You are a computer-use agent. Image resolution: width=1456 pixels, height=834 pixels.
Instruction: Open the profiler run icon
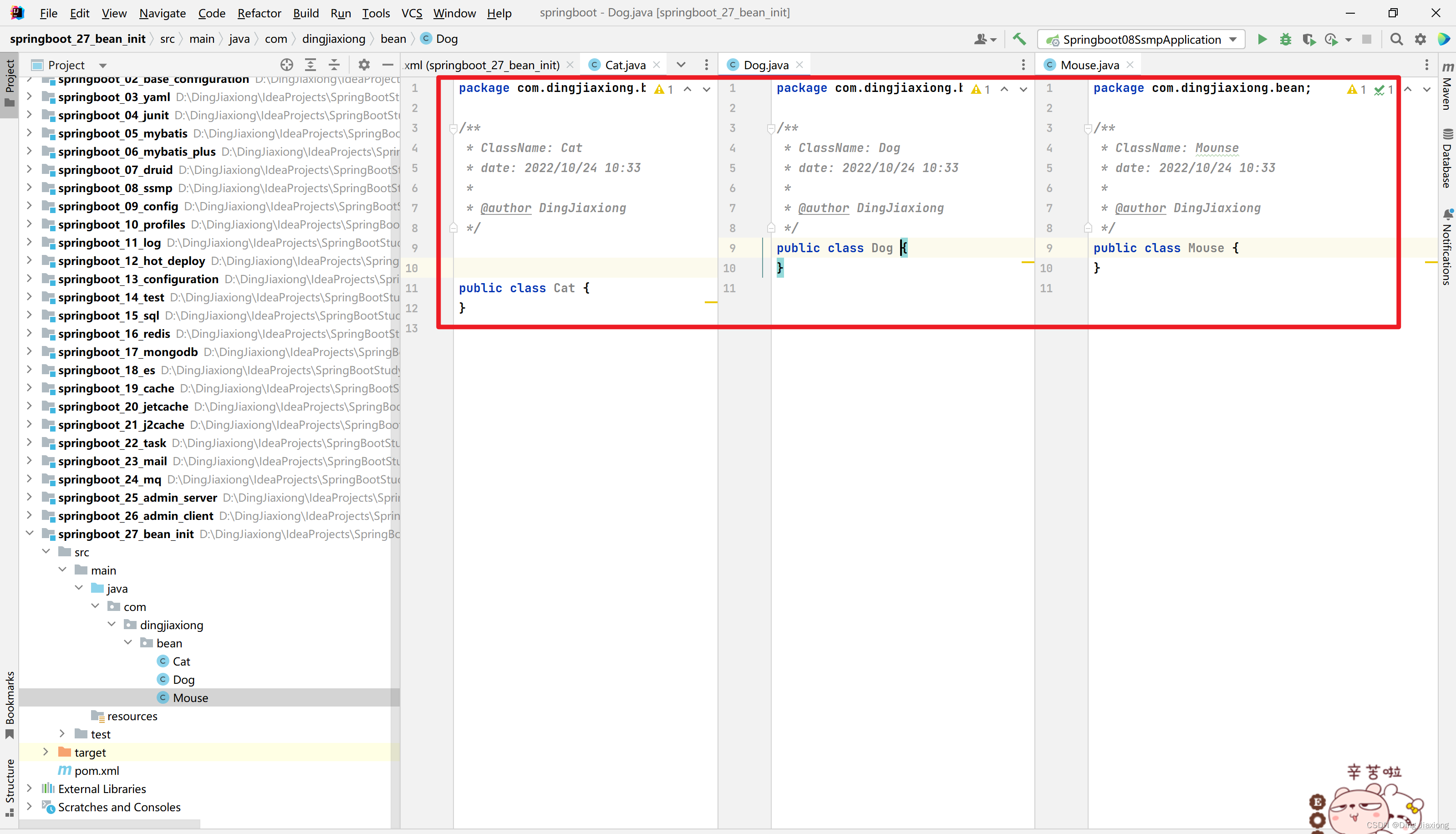pos(1331,39)
